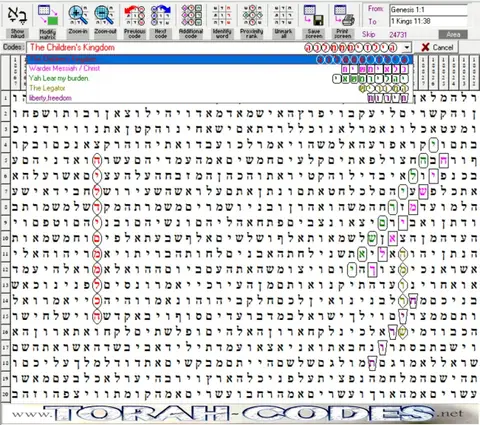
Task: Open the Codes dropdown arrow
Action: point(407,48)
